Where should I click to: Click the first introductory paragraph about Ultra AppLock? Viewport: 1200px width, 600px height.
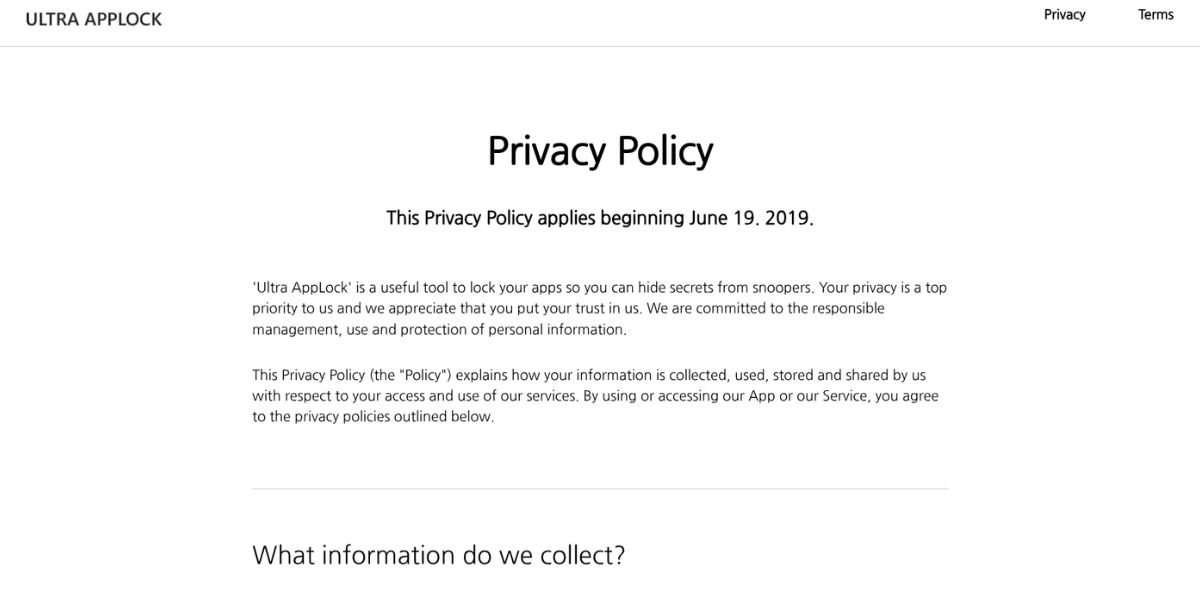point(600,307)
